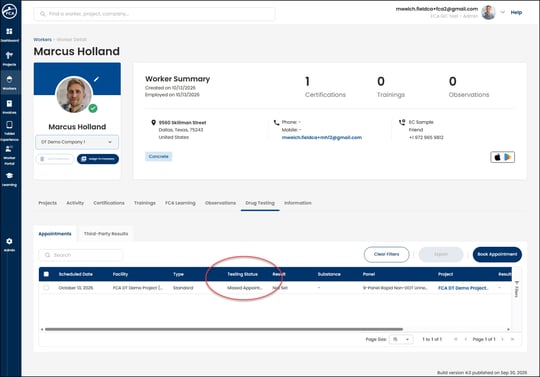Sort by Scheduled Date column header
This screenshot has width=540, height=377.
click(75, 274)
